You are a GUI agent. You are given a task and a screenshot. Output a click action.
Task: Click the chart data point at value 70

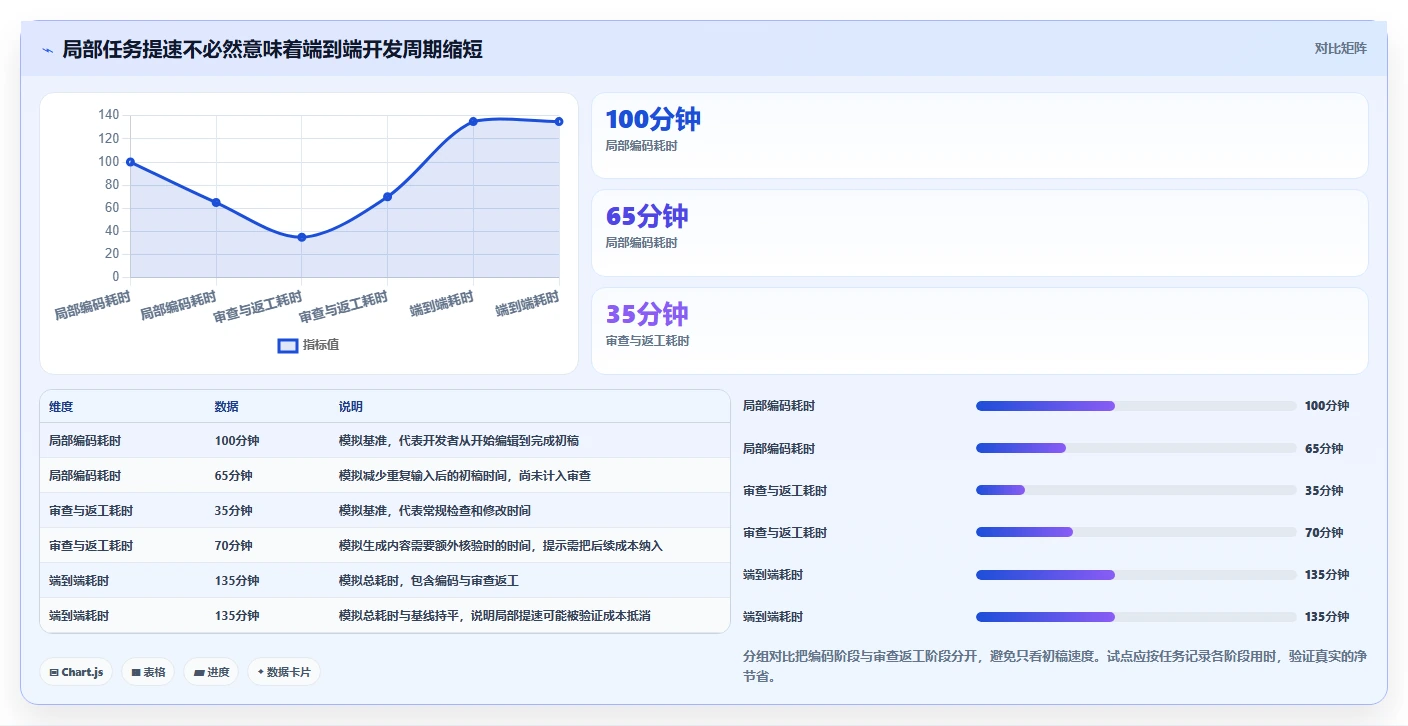click(388, 196)
